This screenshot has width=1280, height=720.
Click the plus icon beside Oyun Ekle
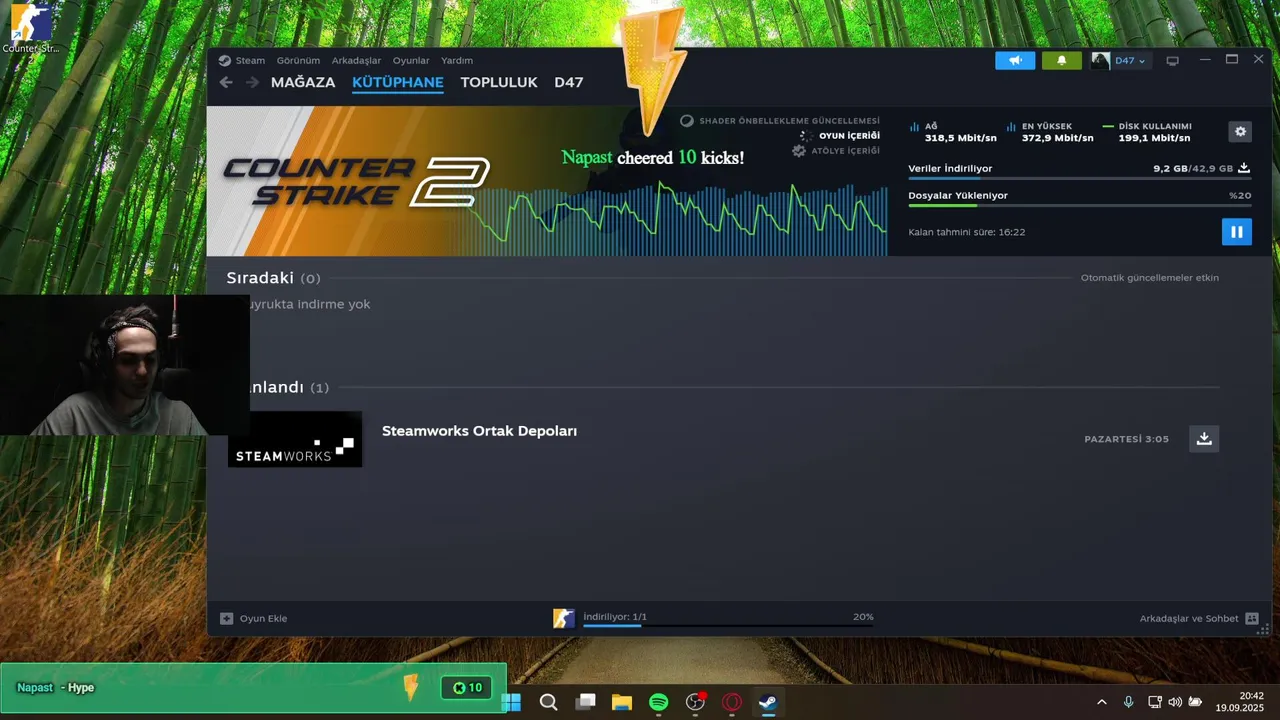point(226,618)
